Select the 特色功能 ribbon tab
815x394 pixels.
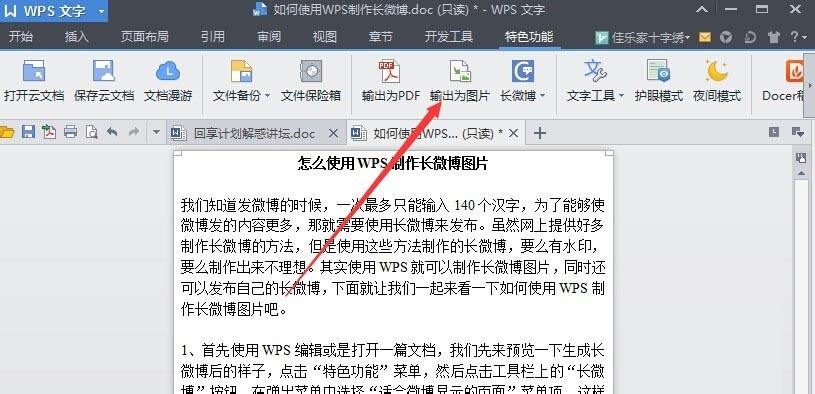[x=529, y=36]
